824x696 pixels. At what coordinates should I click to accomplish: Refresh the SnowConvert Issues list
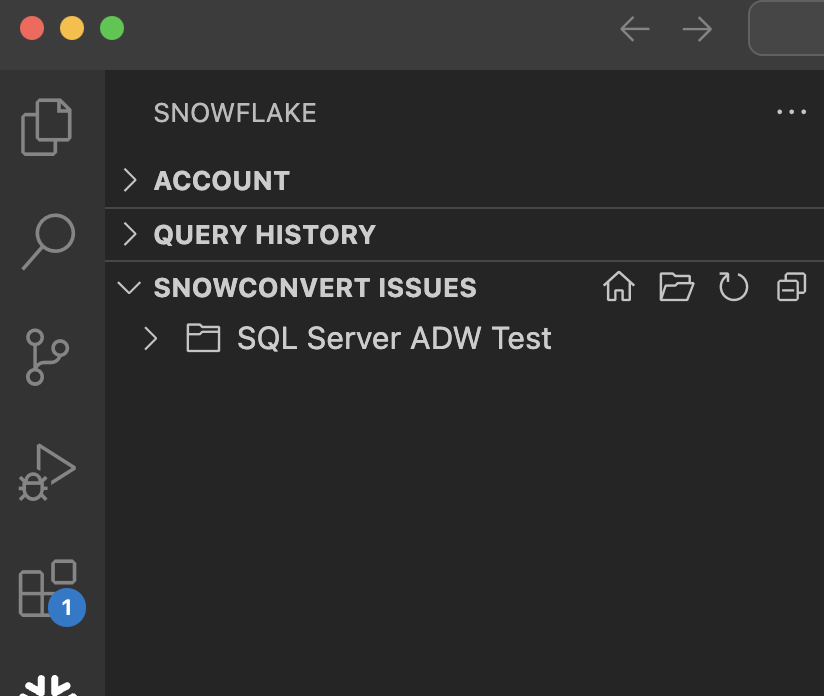click(733, 287)
